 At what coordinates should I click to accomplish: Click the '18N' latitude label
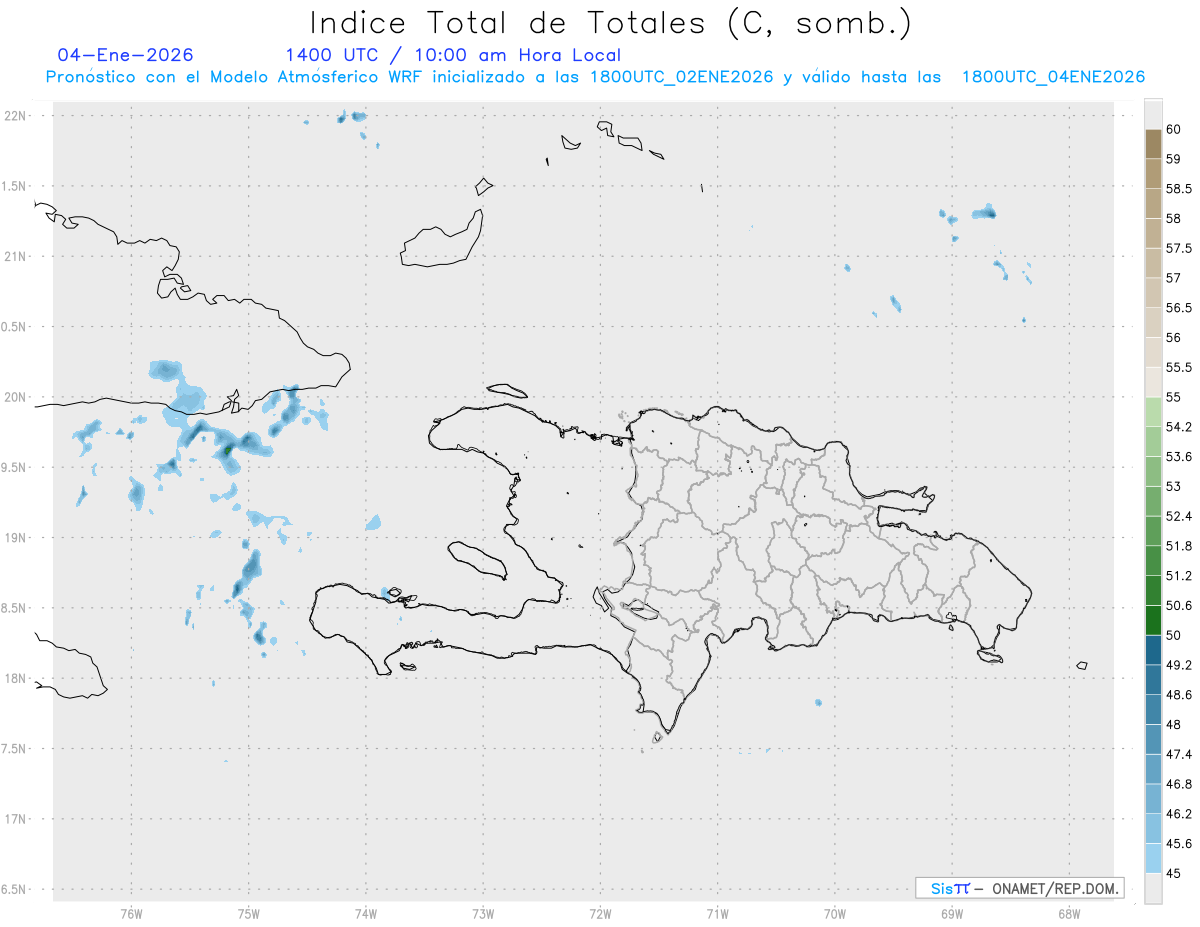16,678
